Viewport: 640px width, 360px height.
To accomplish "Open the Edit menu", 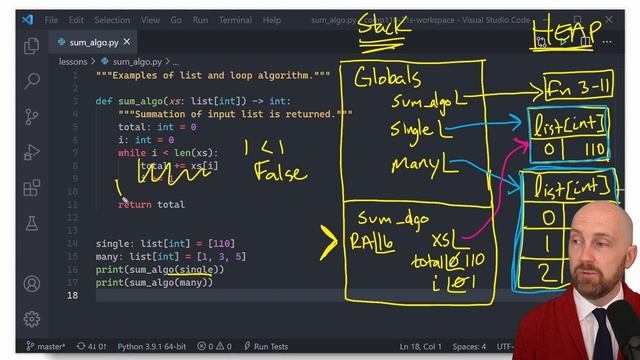I will (76, 20).
